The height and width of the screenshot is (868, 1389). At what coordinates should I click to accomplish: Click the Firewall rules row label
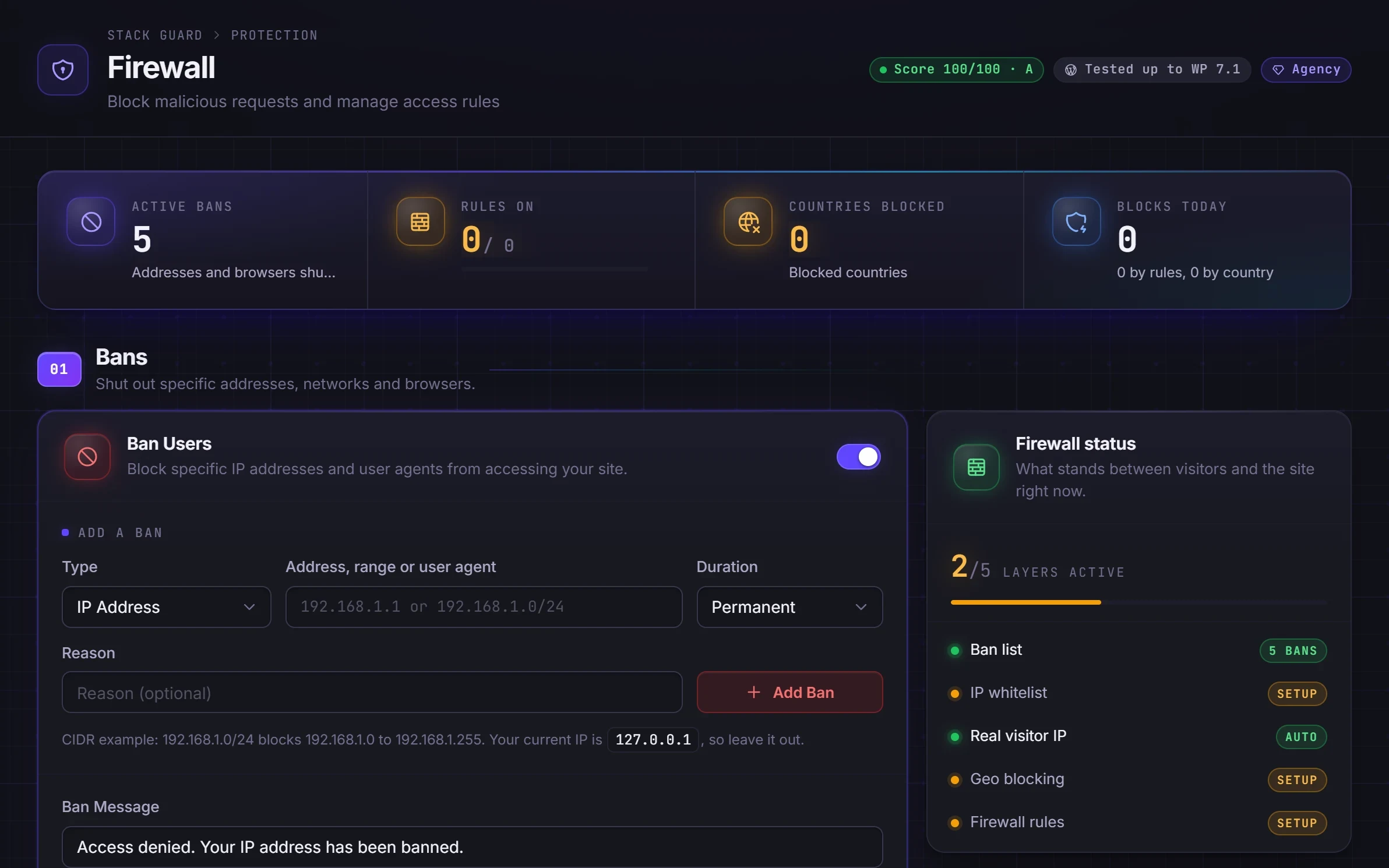1017,823
